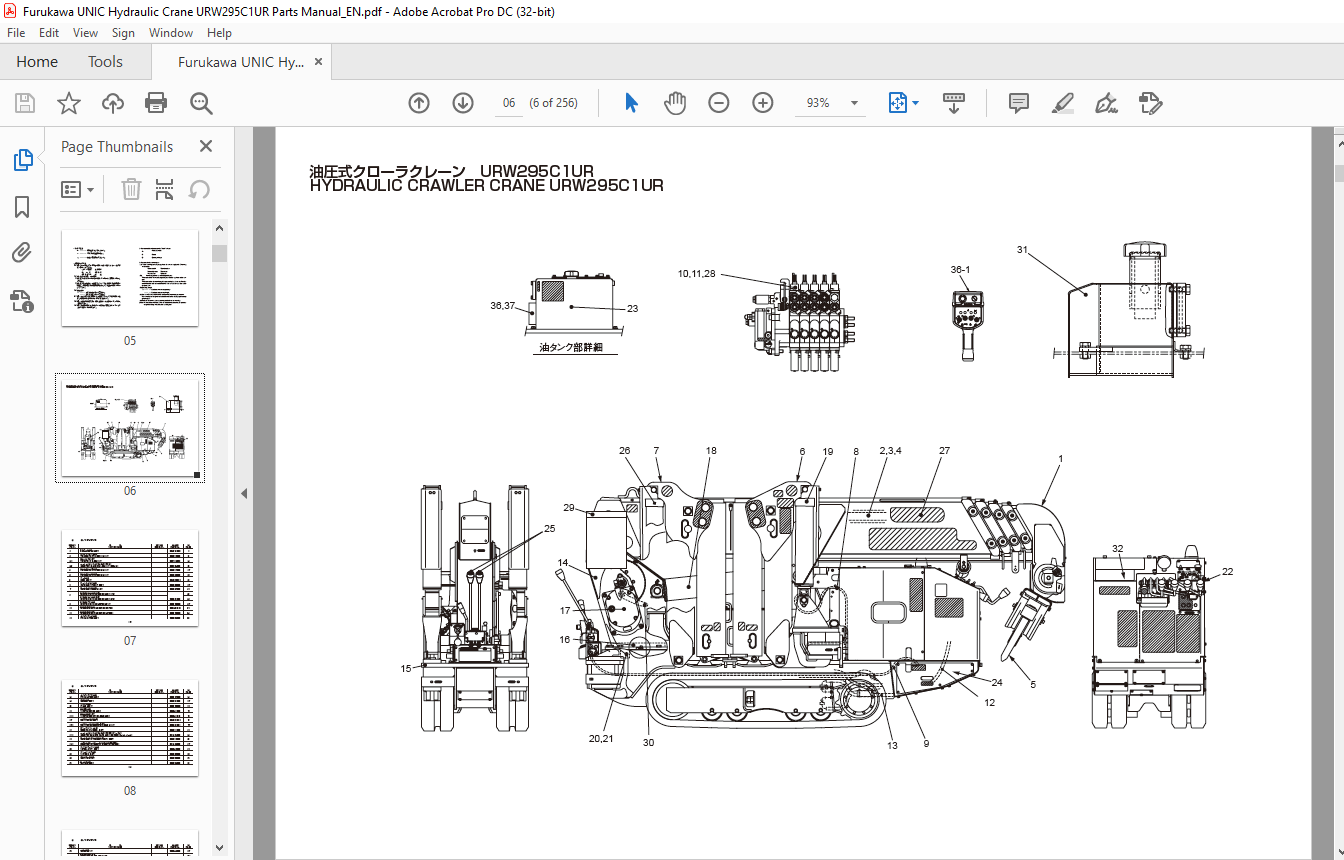Screen dimensions: 1344x860
Task: Select page 05 thumbnail
Action: point(130,278)
